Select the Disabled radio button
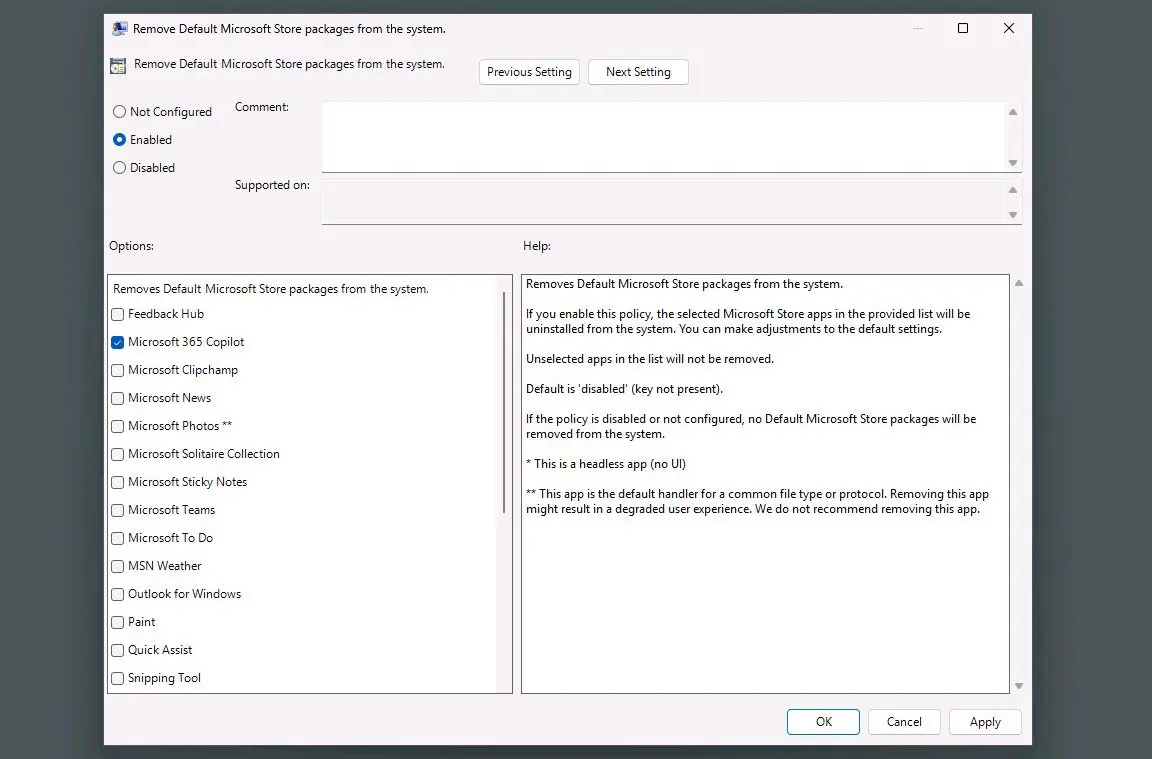 point(119,168)
